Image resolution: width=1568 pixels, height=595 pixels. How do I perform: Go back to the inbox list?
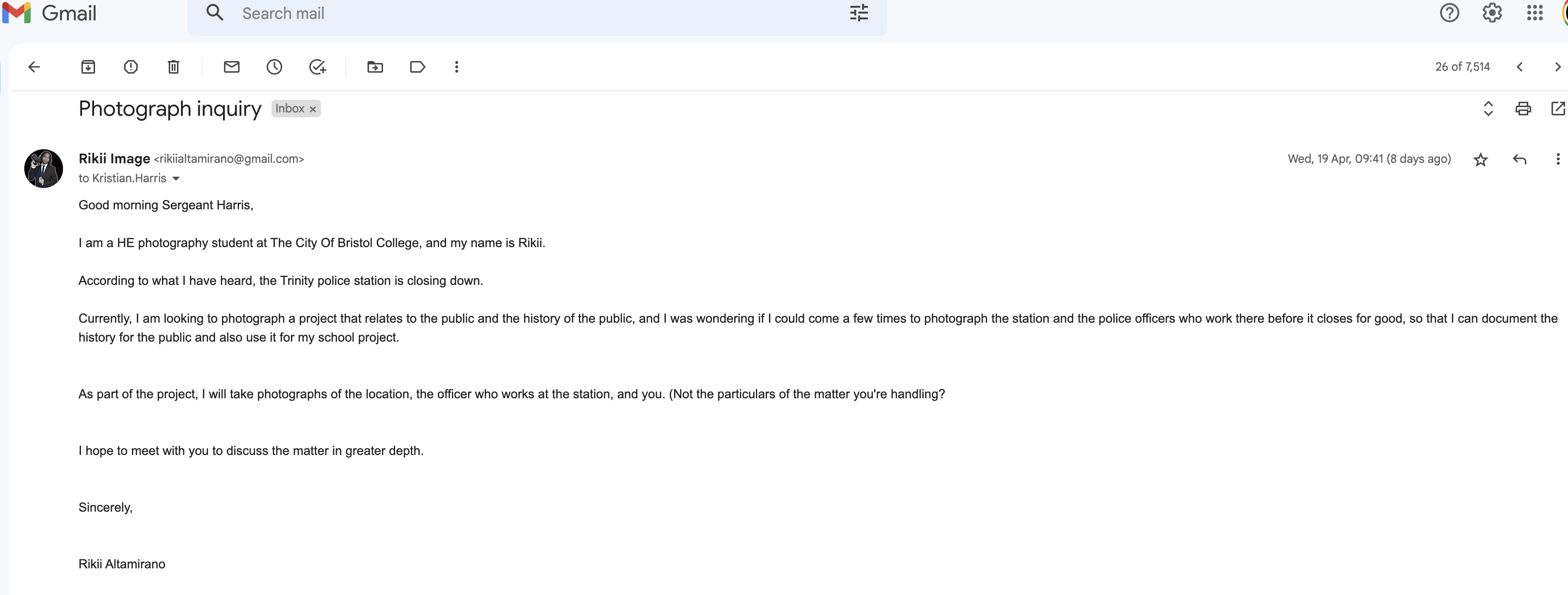tap(34, 67)
